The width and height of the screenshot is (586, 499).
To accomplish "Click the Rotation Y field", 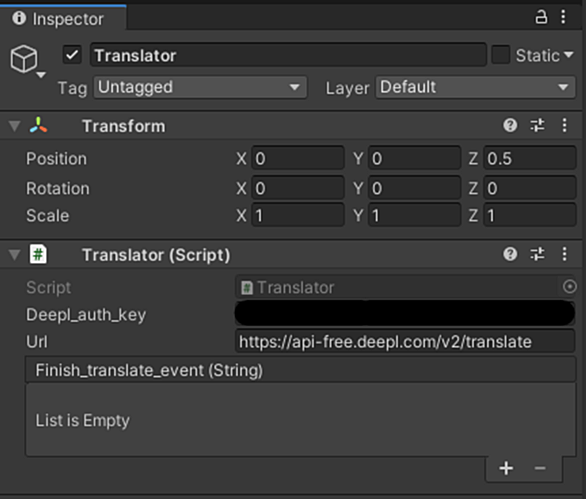I will click(x=414, y=188).
